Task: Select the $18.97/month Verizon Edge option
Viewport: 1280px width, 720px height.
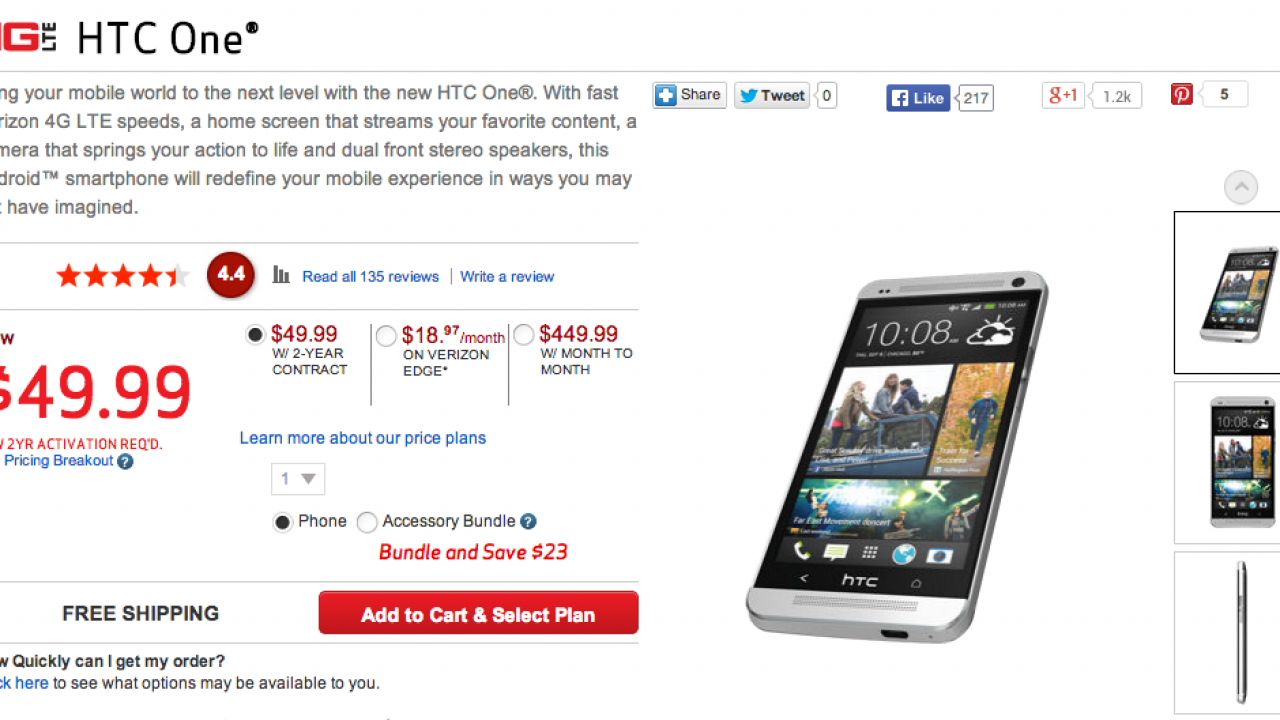Action: coord(386,337)
